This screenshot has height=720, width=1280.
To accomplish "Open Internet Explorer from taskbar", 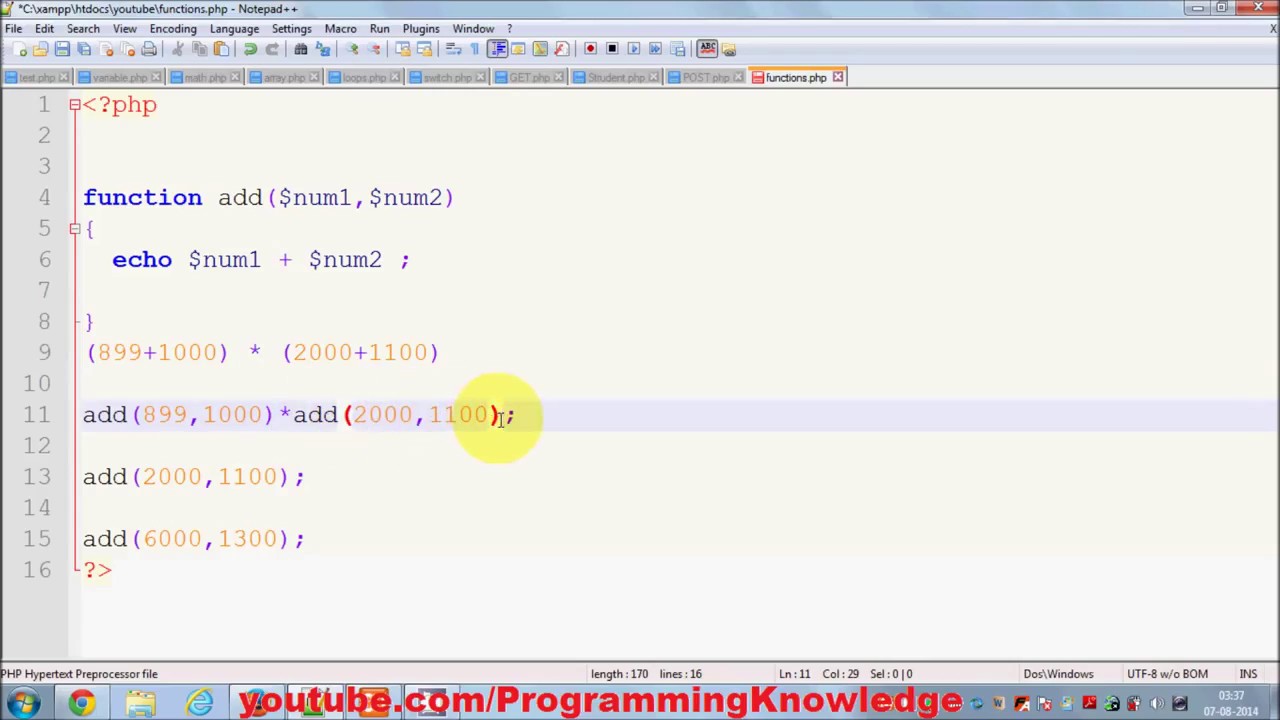I will (x=201, y=703).
